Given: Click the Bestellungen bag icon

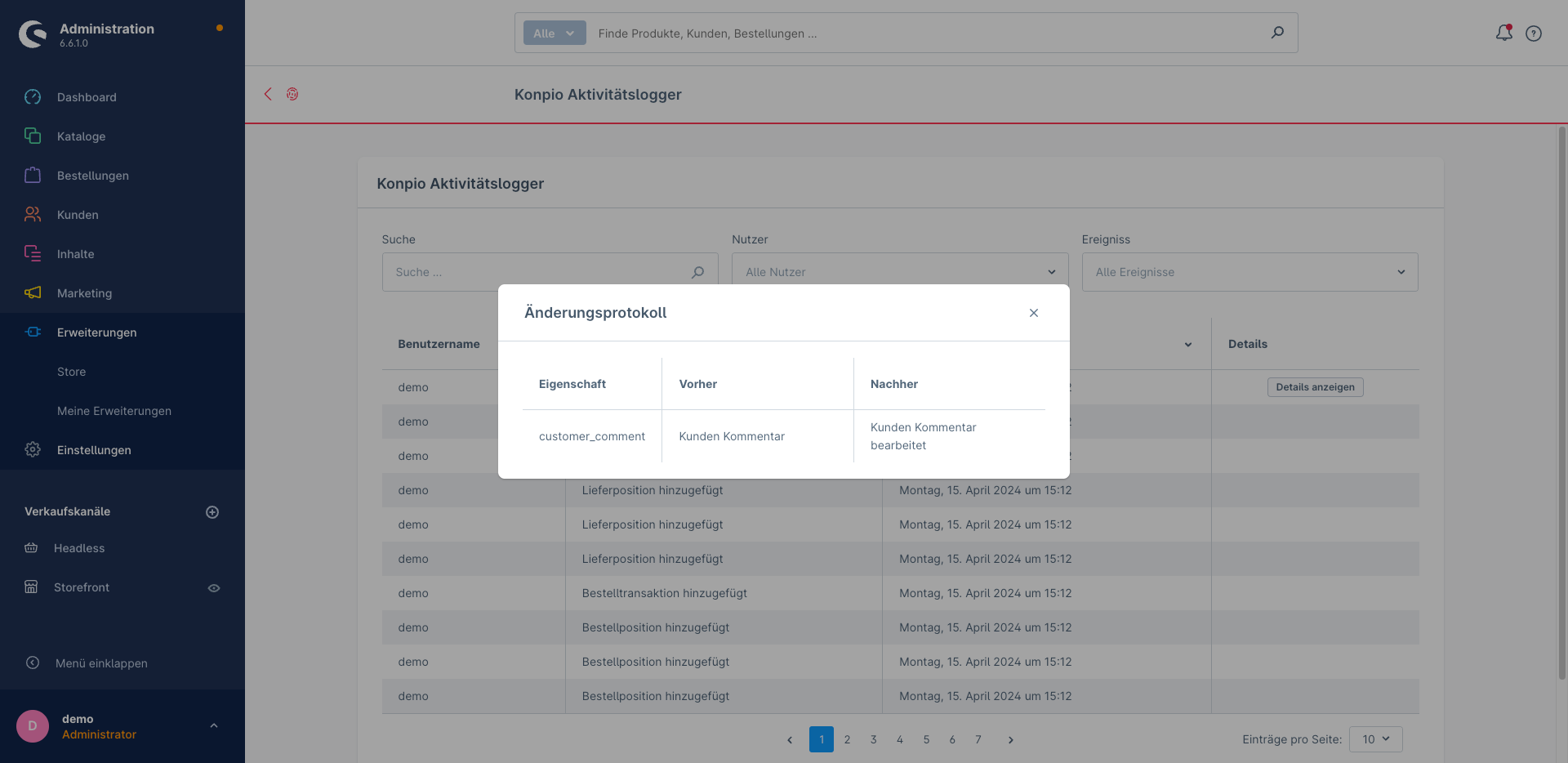Looking at the screenshot, I should (33, 176).
